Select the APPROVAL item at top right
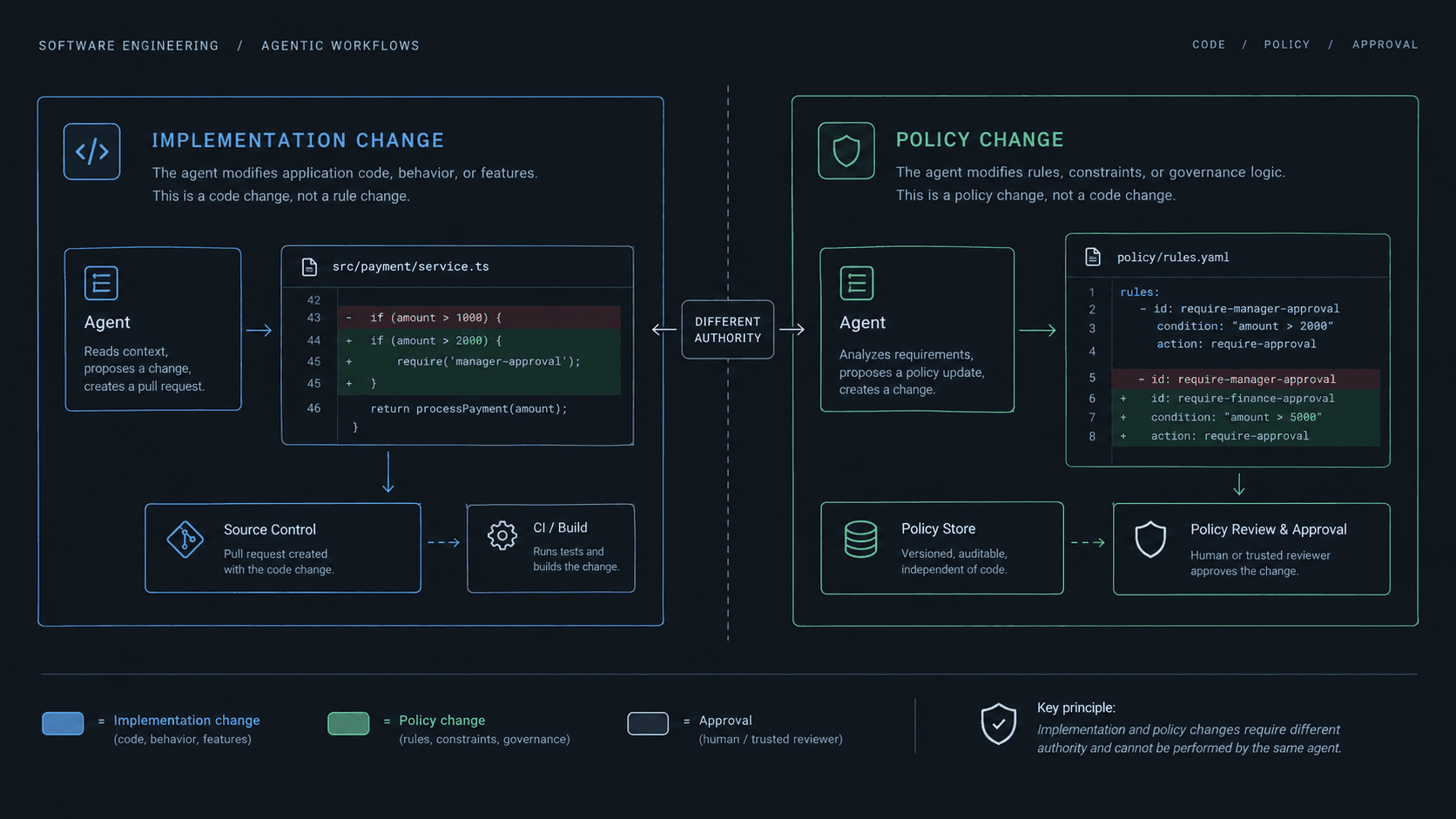Image resolution: width=1456 pixels, height=819 pixels. coord(1385,44)
